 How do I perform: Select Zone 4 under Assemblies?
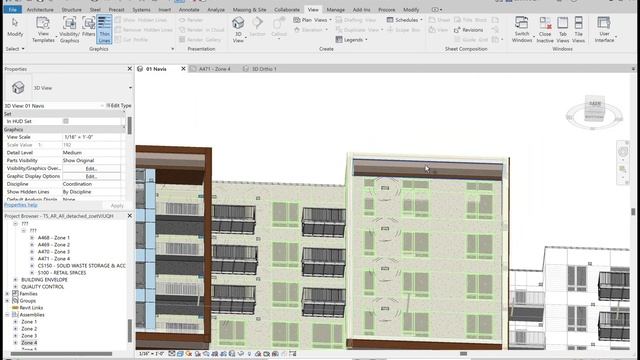(29, 343)
